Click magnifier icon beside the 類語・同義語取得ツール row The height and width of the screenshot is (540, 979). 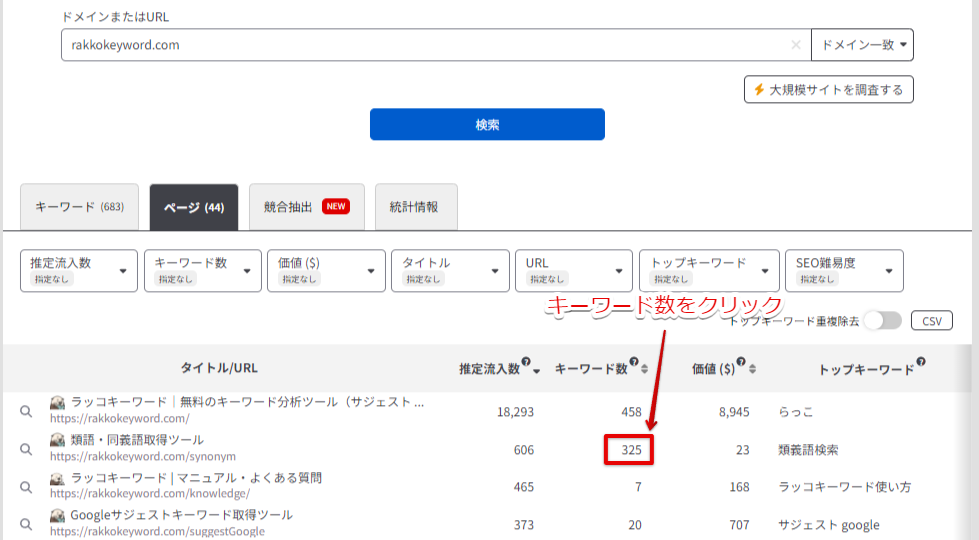point(27,450)
